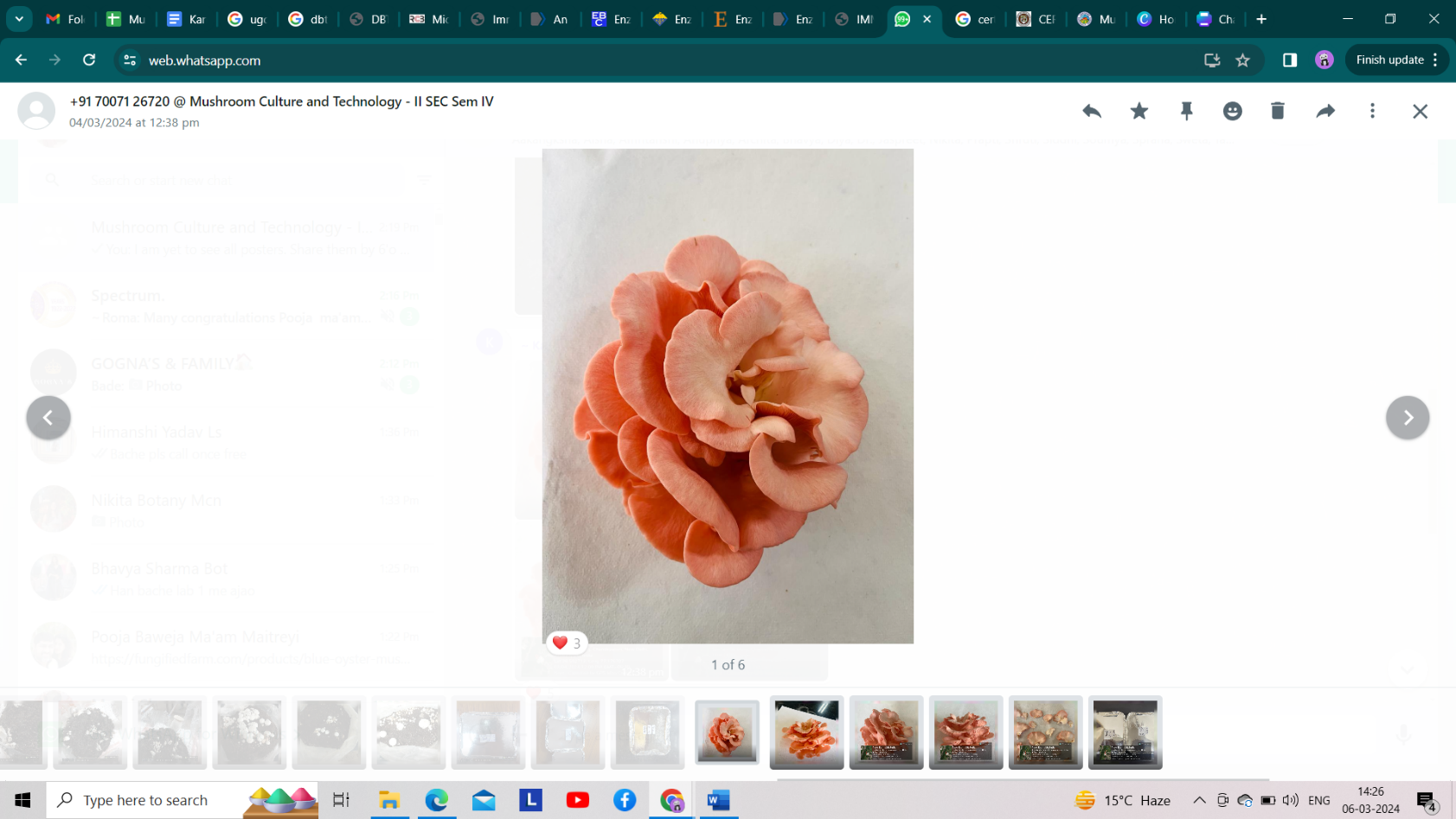Switch to the 'ug' Google search tab
The height and width of the screenshot is (819, 1456).
pos(247,18)
